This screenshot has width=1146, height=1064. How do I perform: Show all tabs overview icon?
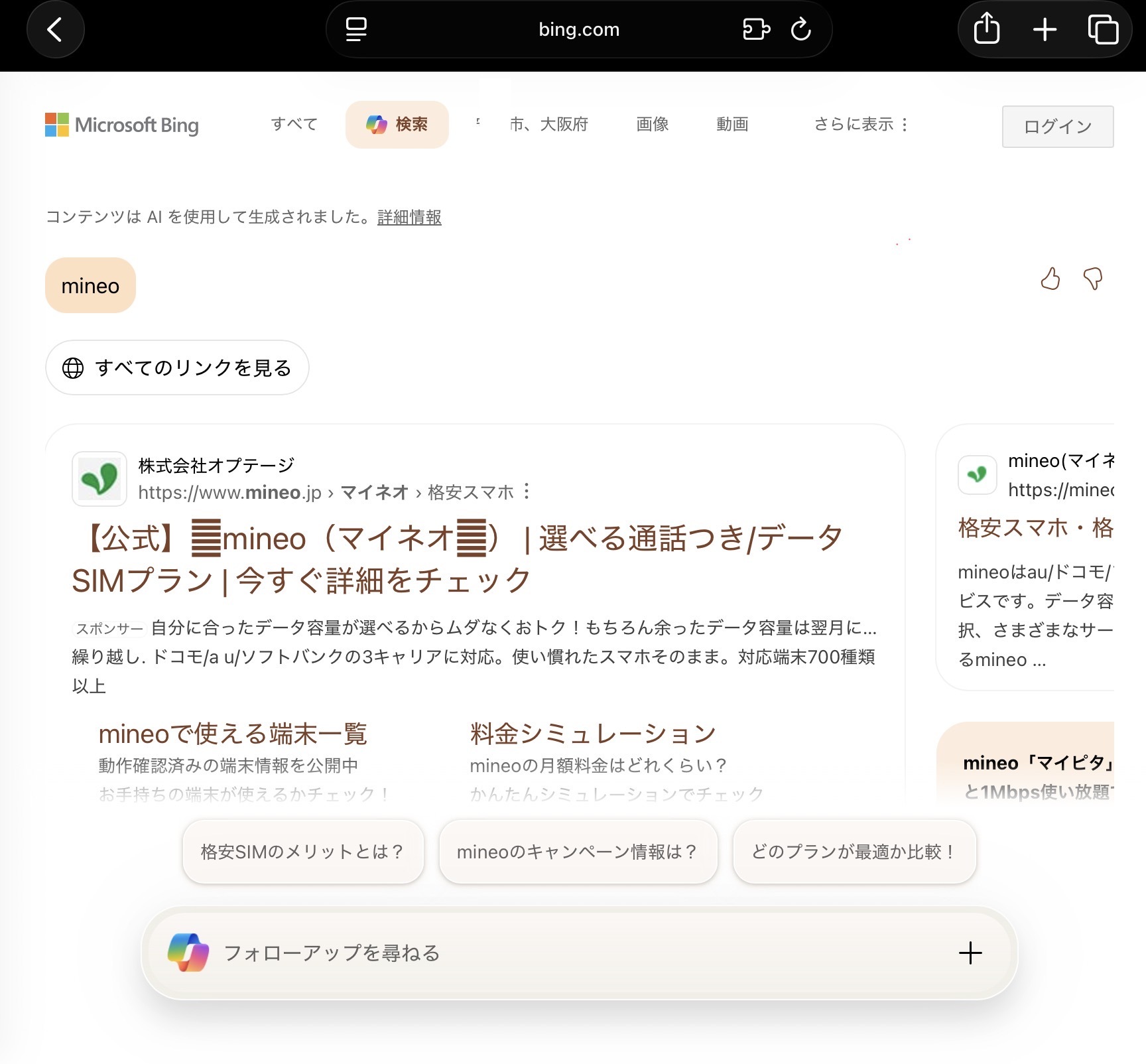(x=1103, y=30)
